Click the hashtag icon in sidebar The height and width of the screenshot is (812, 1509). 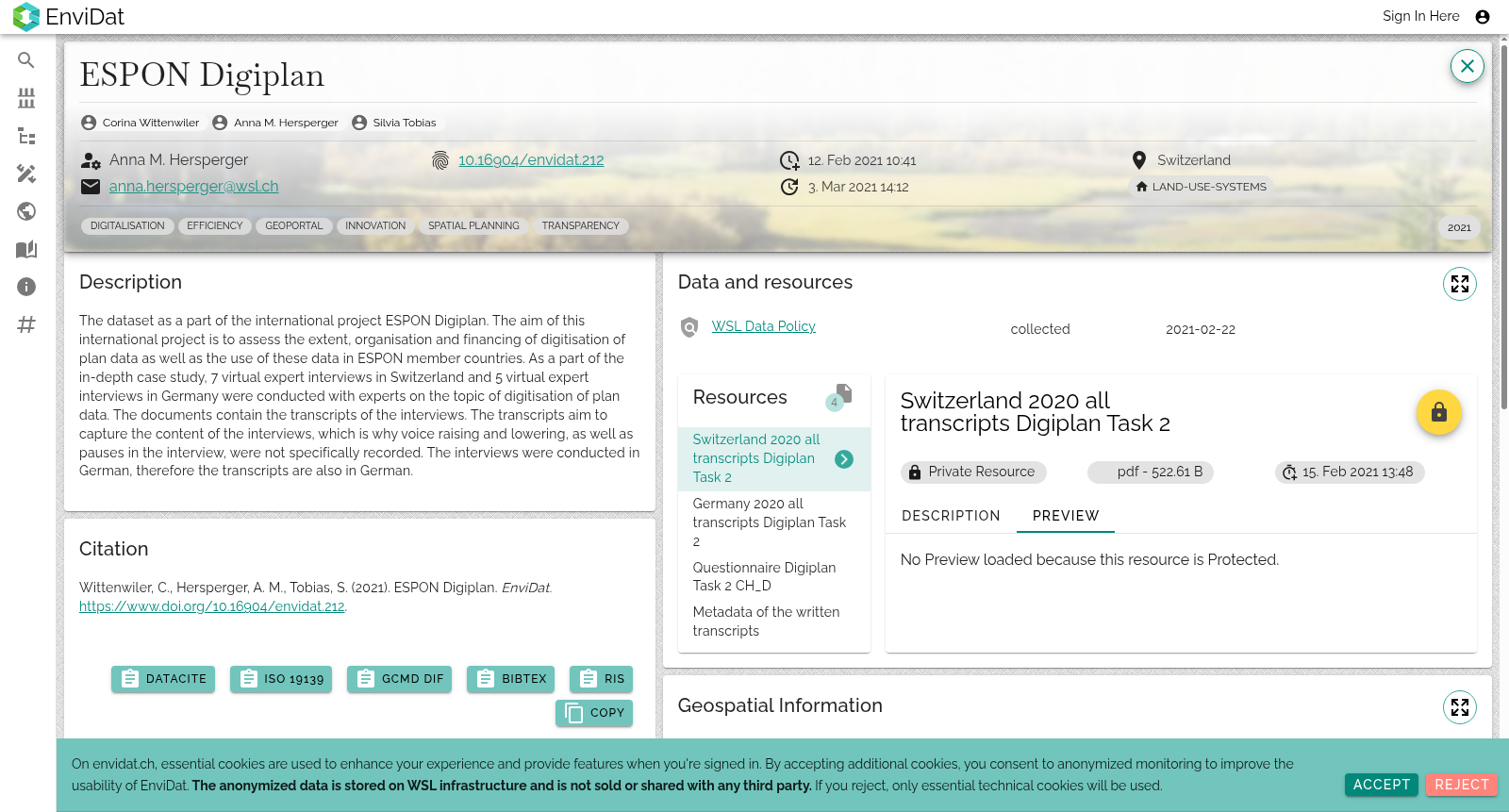(26, 324)
